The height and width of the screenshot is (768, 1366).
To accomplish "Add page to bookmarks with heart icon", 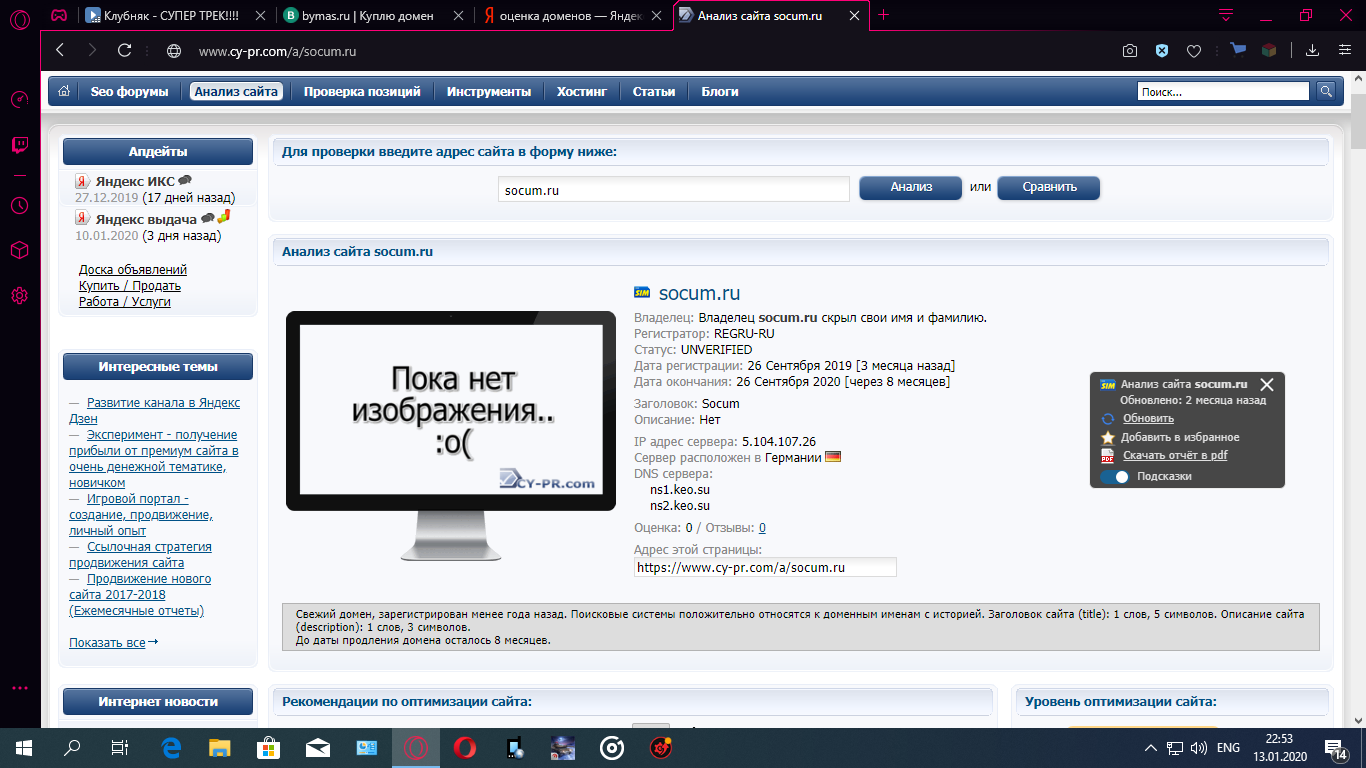I will pos(1193,51).
